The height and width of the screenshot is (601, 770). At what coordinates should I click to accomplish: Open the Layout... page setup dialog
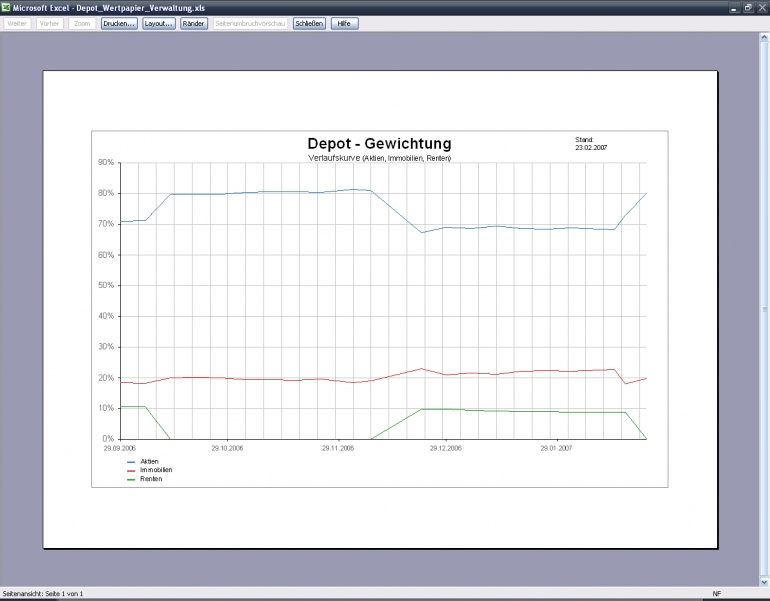tap(158, 22)
